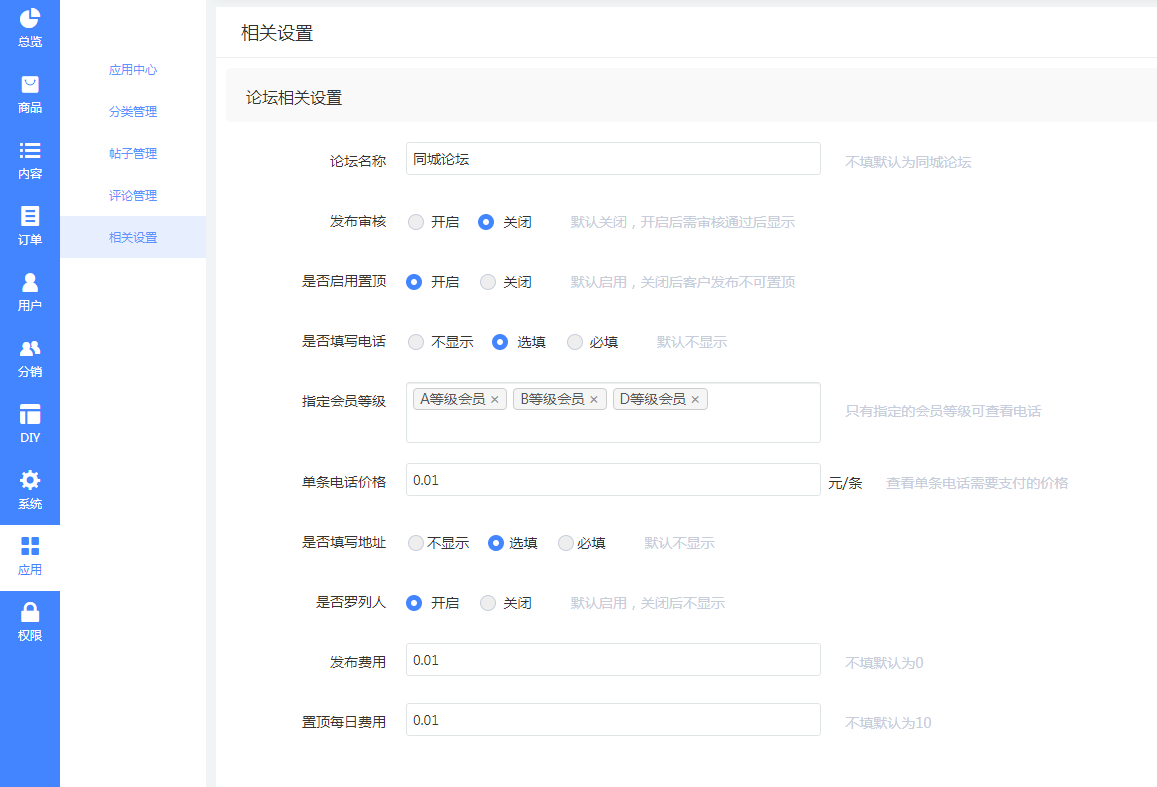This screenshot has height=787, width=1157.
Task: Choose 不显示 for 是否填写地址
Action: 416,543
